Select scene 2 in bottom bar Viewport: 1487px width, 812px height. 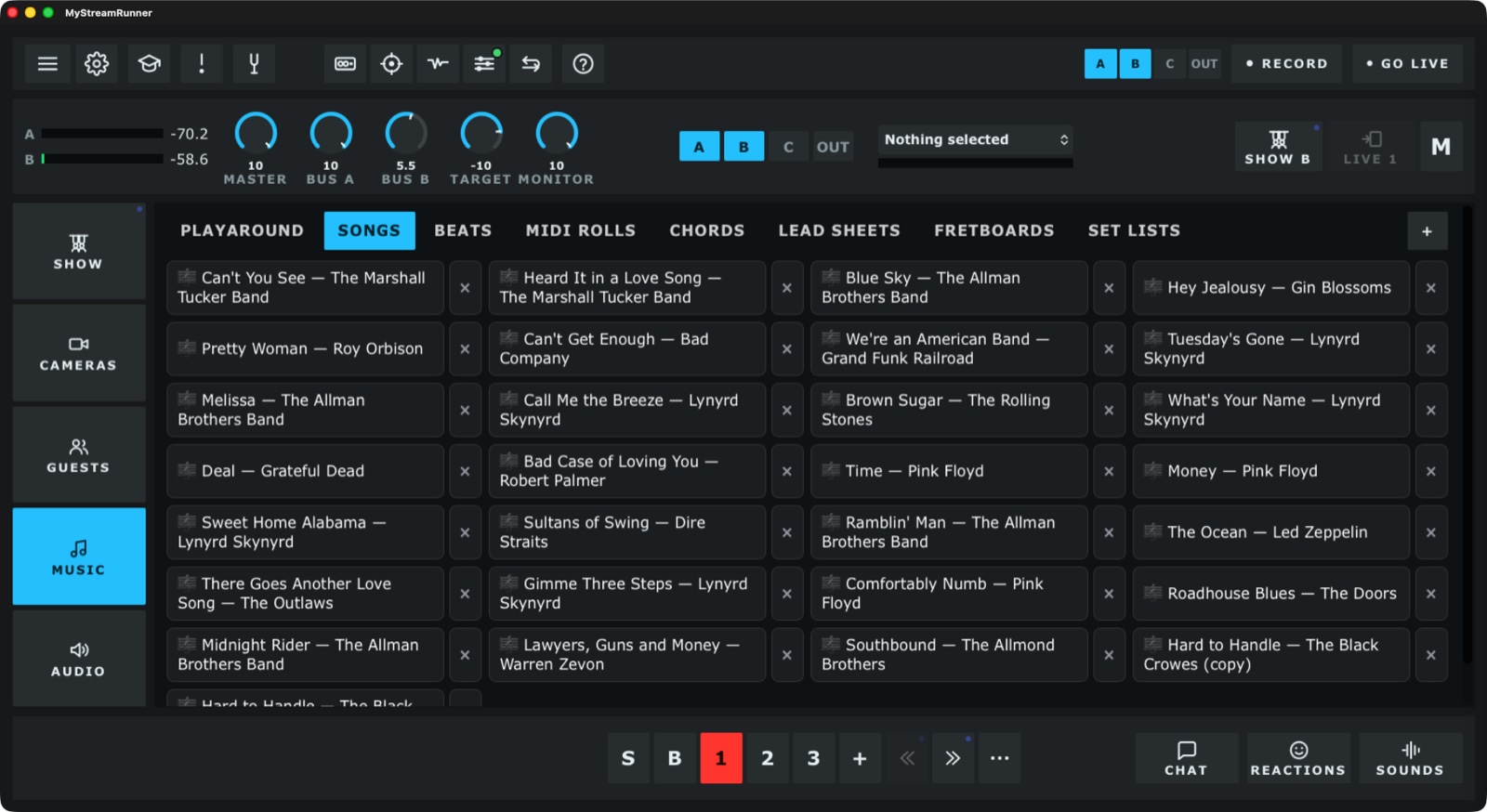click(768, 758)
